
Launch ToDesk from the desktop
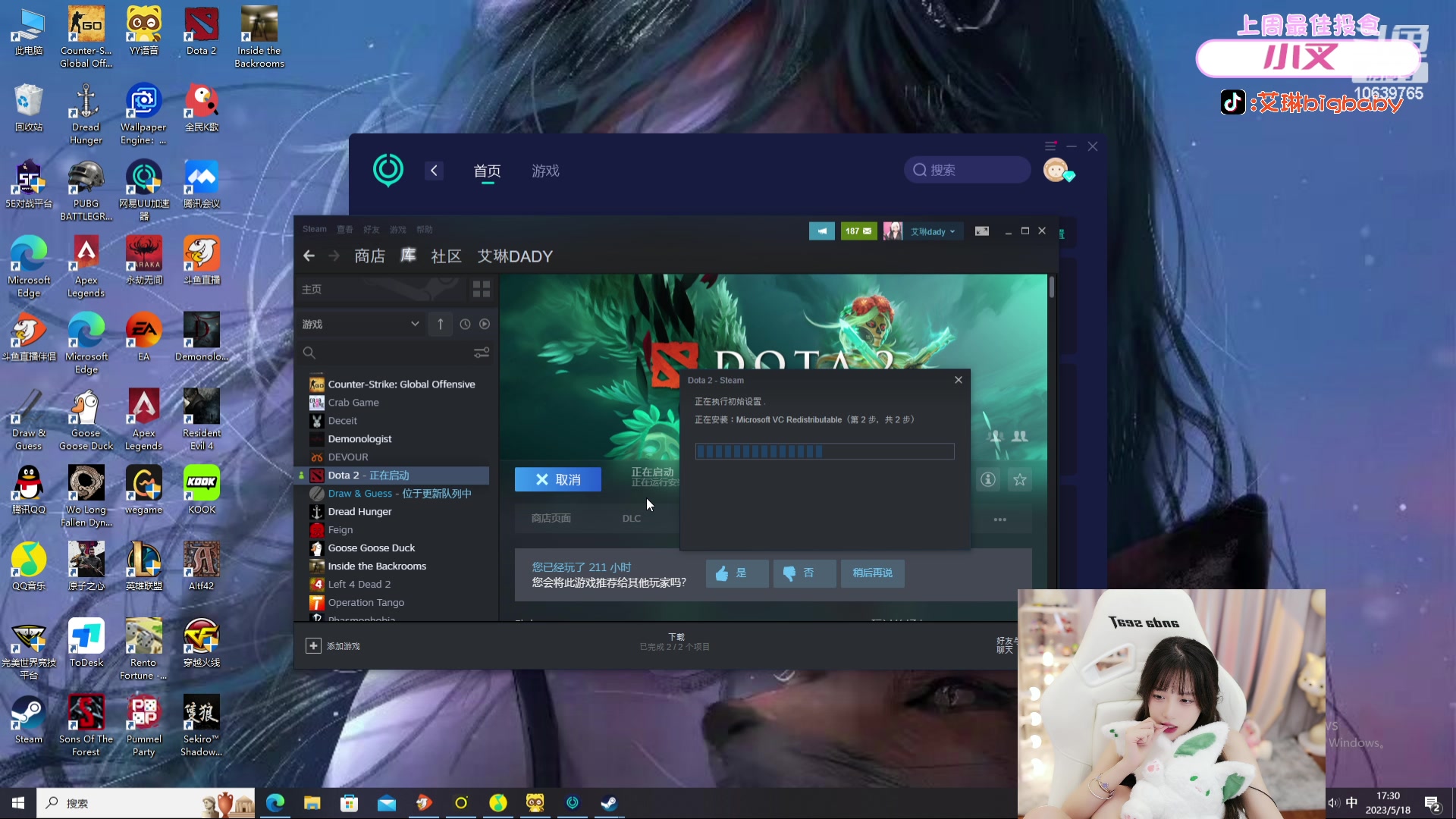tap(86, 643)
